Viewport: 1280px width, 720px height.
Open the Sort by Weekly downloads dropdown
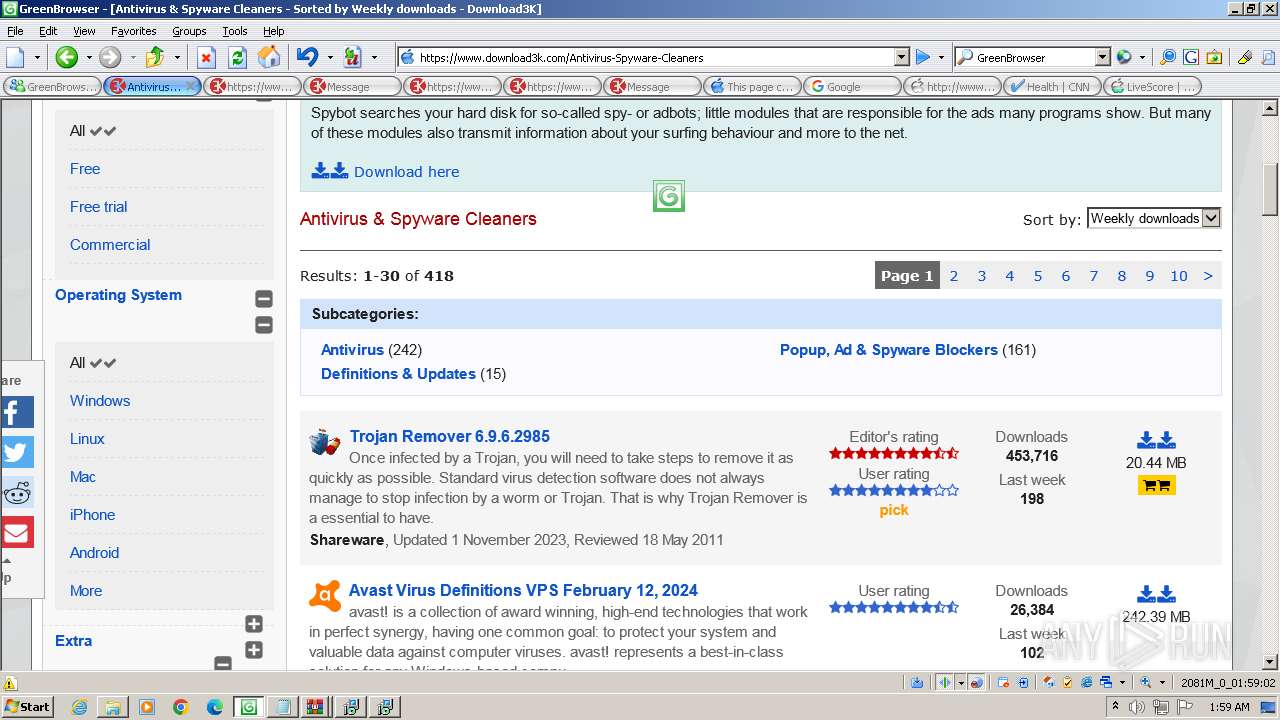click(x=1154, y=218)
